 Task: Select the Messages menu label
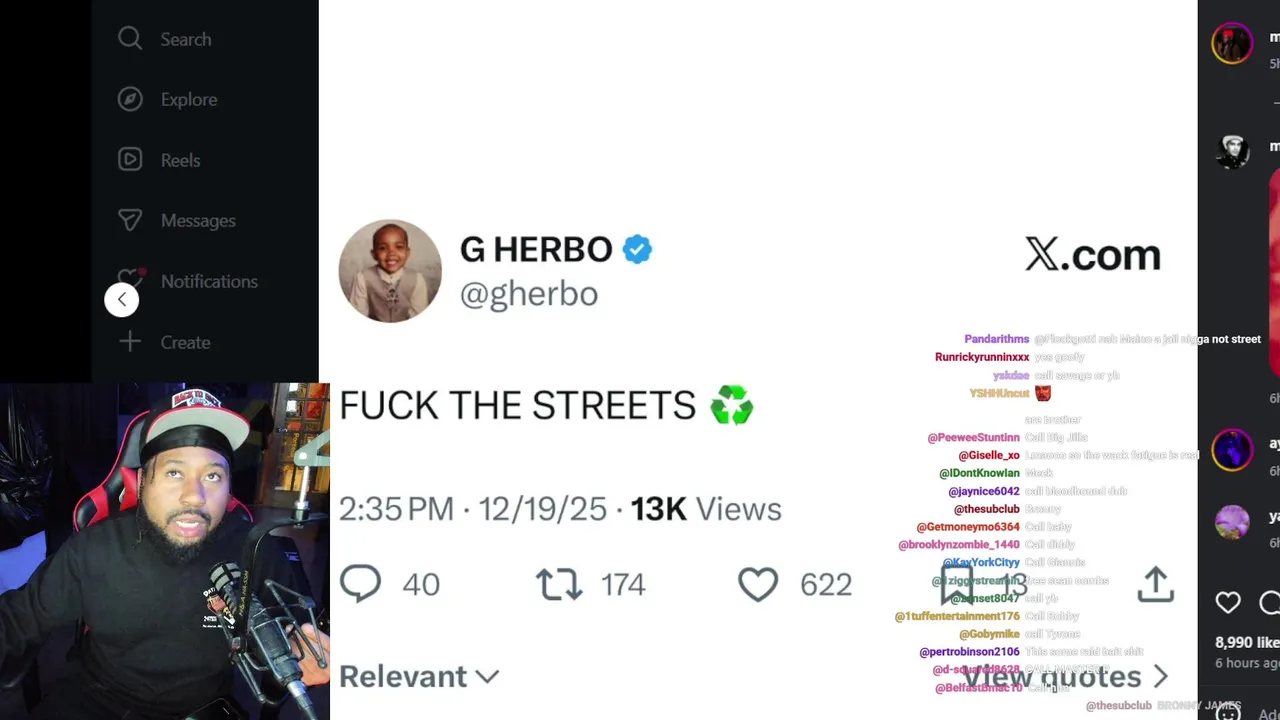[x=198, y=220]
